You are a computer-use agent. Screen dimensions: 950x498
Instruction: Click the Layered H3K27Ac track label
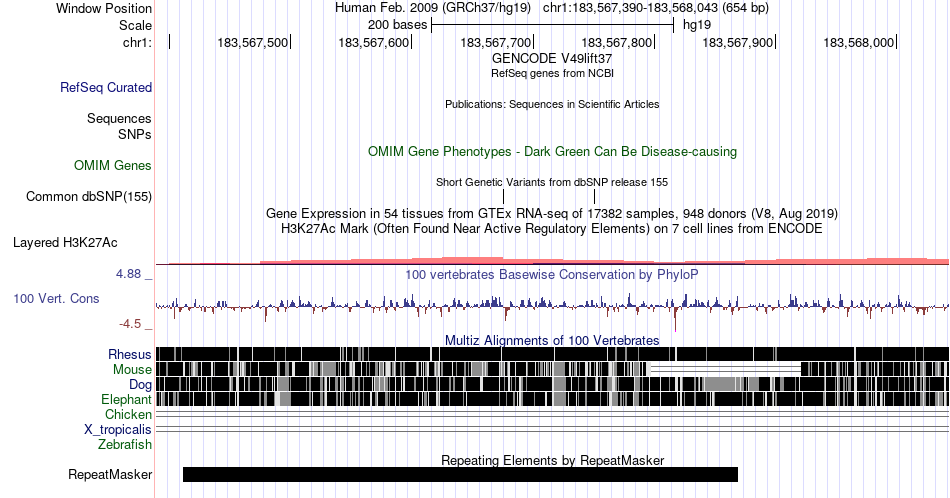(x=65, y=242)
